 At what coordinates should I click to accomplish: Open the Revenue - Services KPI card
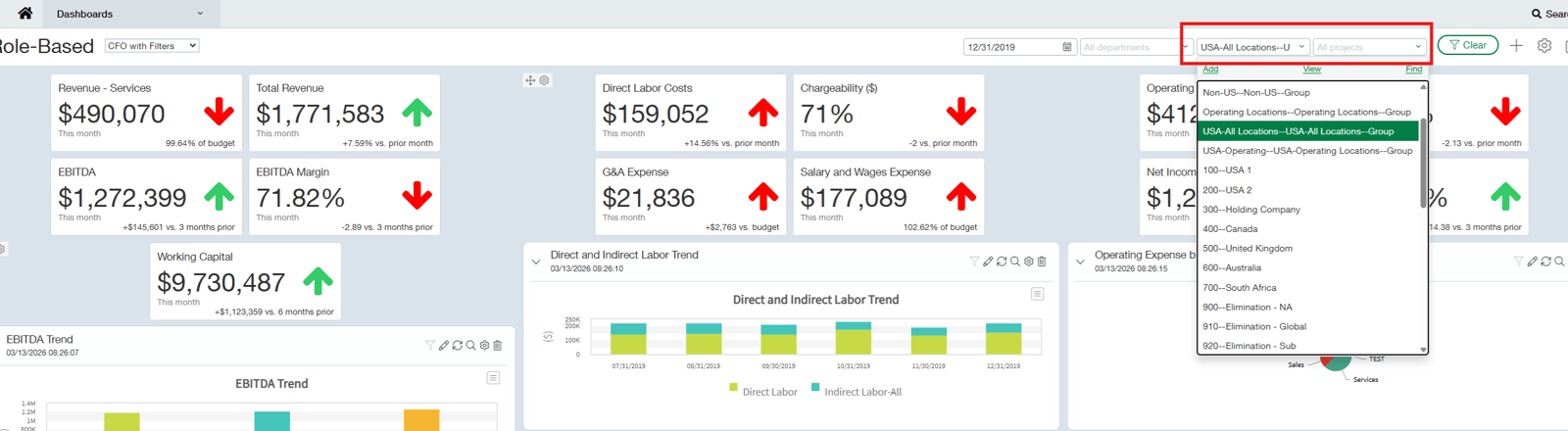(x=146, y=113)
